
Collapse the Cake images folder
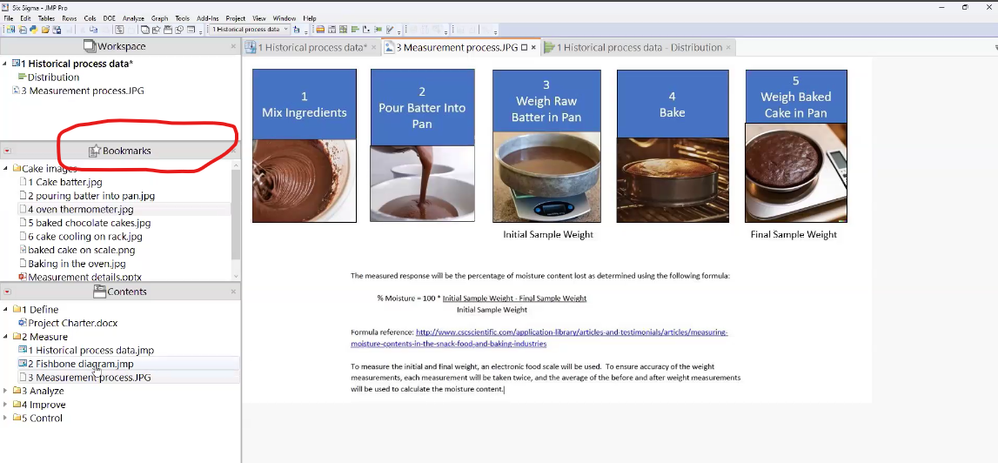click(x=6, y=169)
